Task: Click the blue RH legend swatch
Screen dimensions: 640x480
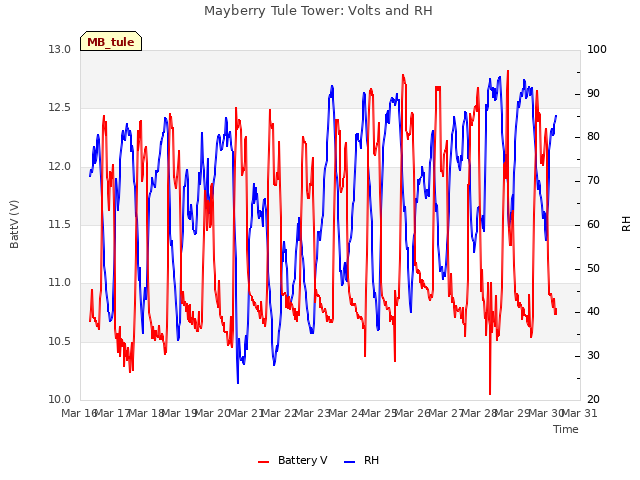Action: click(x=350, y=461)
